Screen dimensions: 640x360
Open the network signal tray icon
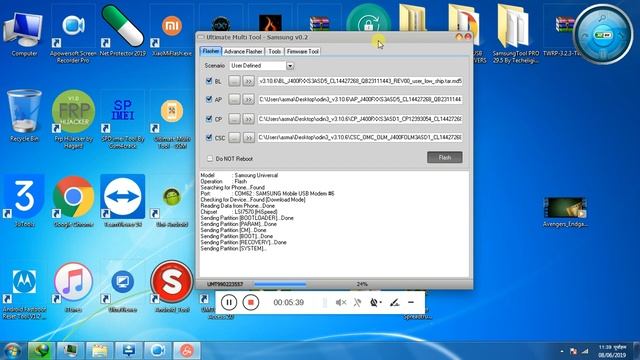tap(585, 351)
